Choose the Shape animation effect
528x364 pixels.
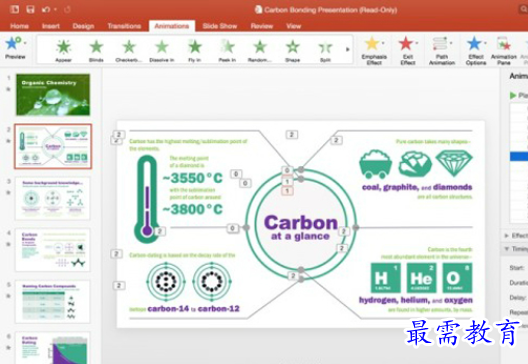(x=292, y=50)
